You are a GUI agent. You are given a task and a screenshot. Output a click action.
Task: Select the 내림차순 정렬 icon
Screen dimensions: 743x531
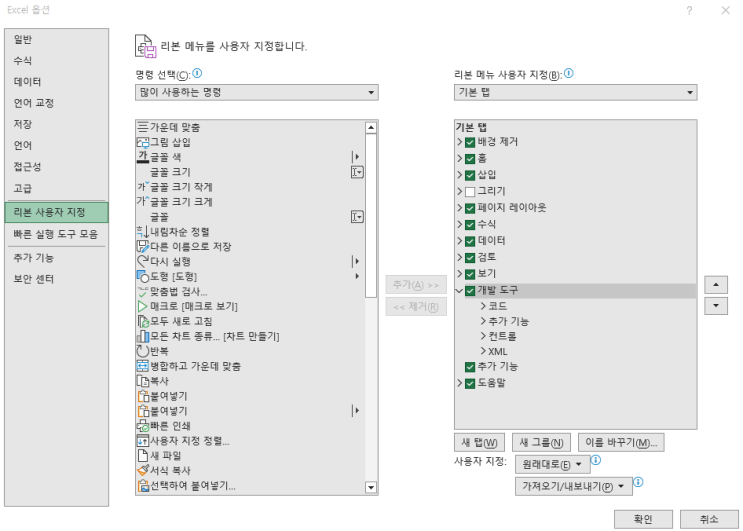pyautogui.click(x=143, y=232)
